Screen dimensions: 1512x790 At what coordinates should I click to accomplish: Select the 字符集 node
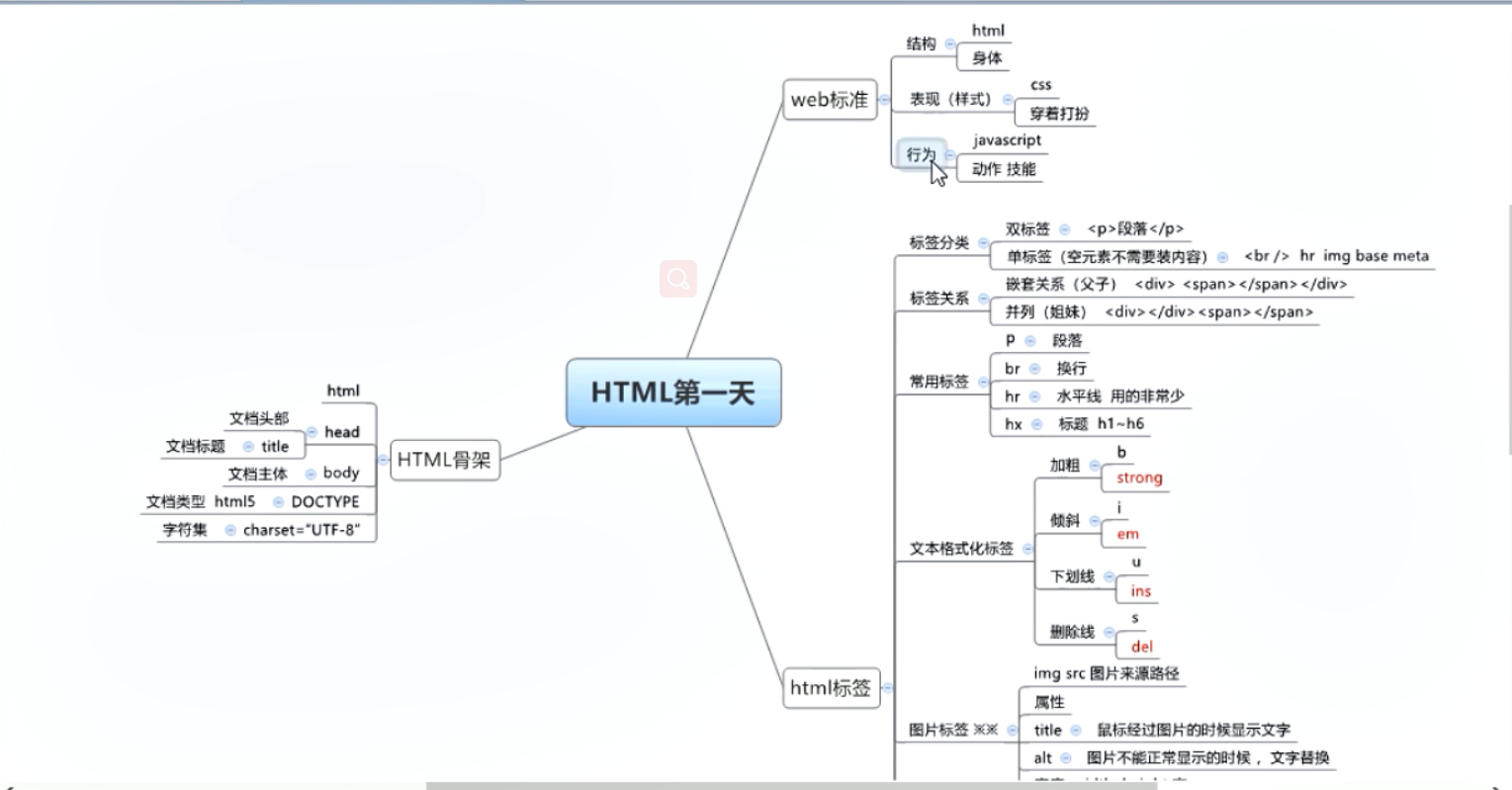pos(185,530)
